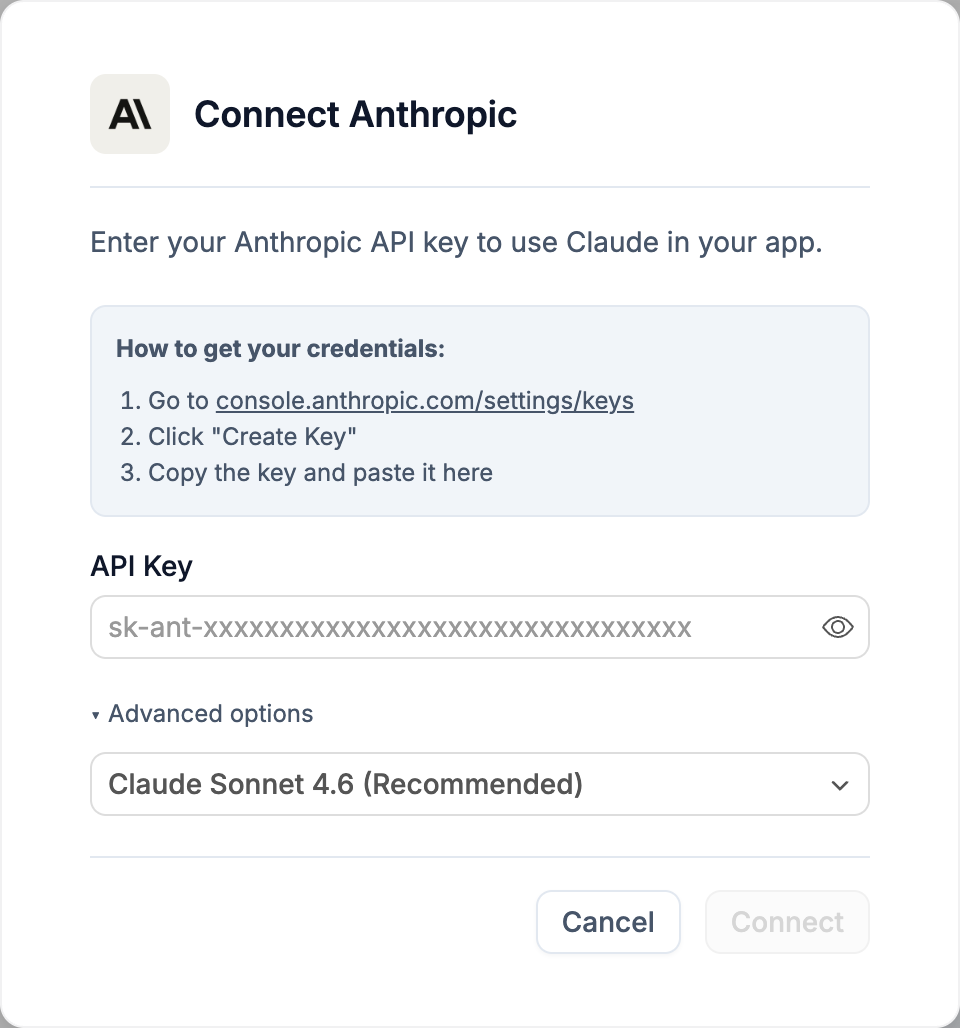This screenshot has width=960, height=1028.
Task: Click the 'Go to' text in step one
Action: (x=178, y=401)
